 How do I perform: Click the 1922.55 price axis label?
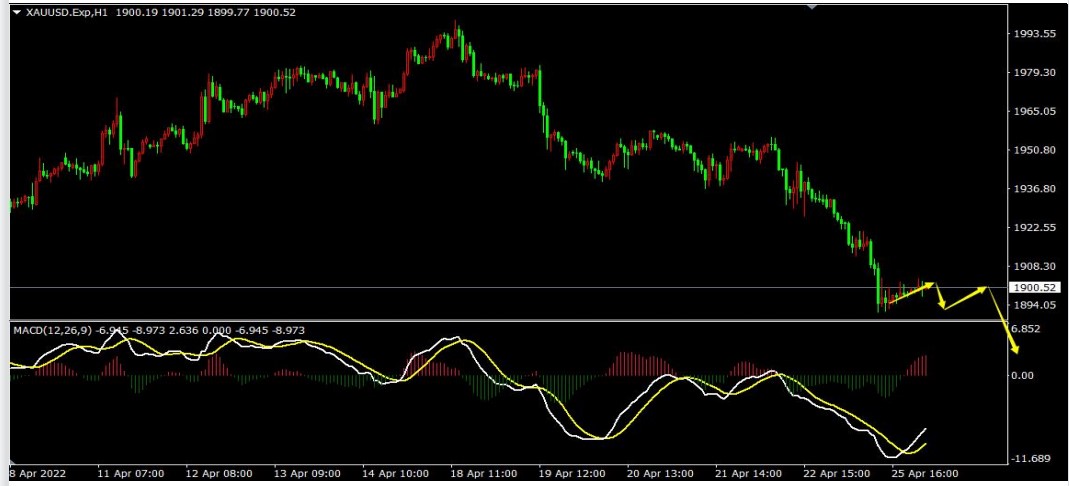click(x=1036, y=227)
